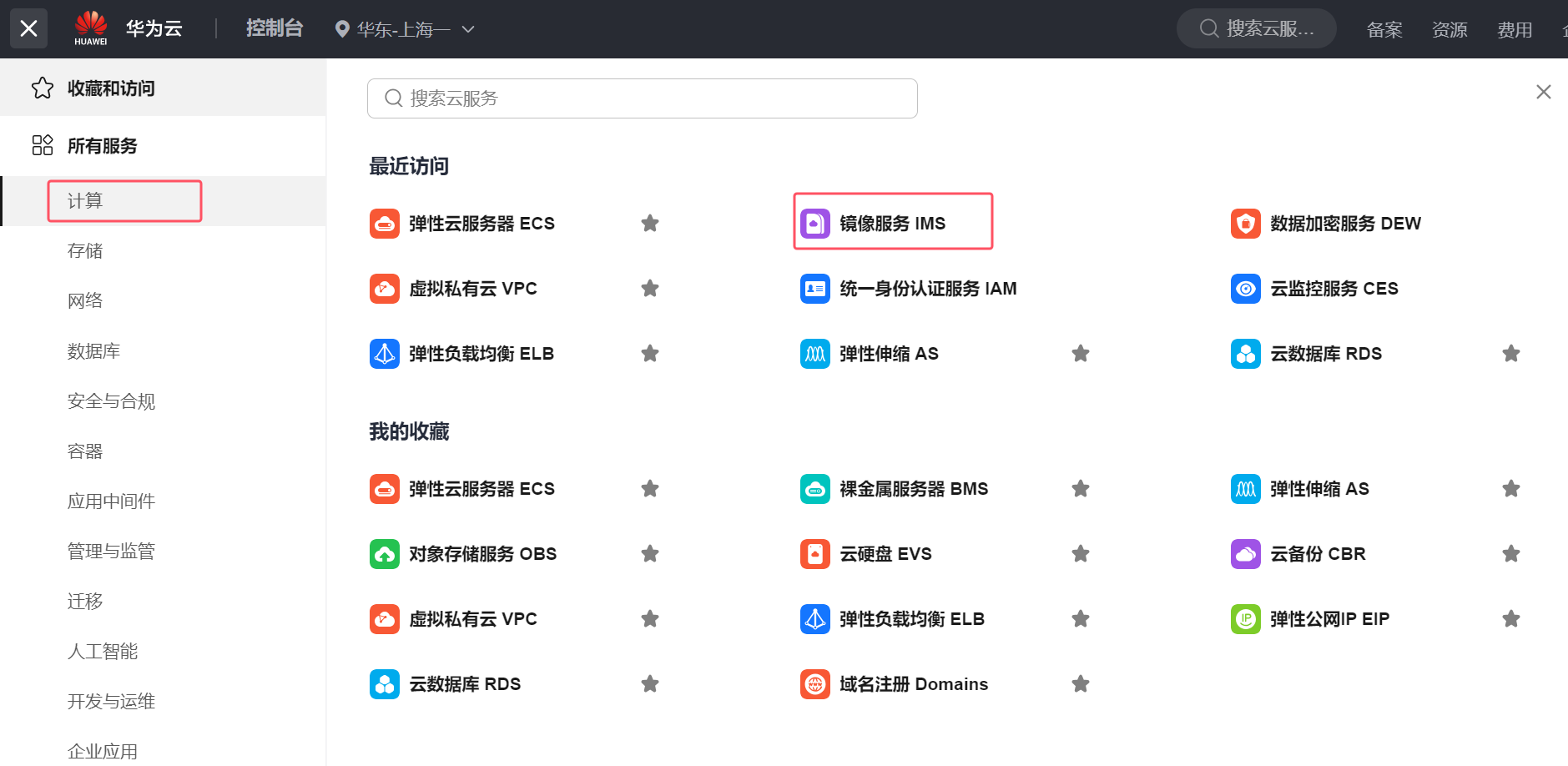
Task: Unfavorite 裸金属服务器 BMS via its star
Action: 1081,488
